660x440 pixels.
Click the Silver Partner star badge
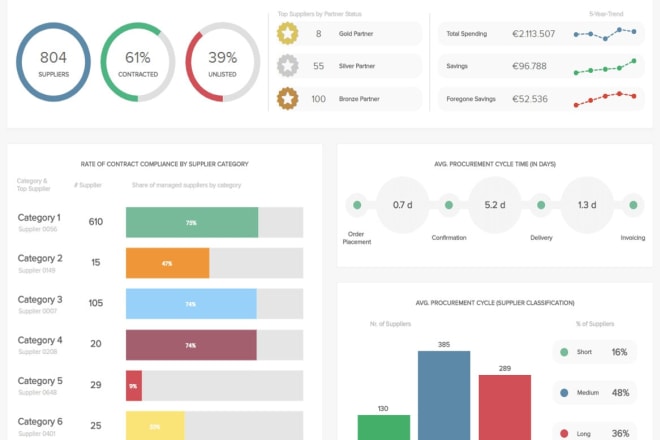pyautogui.click(x=287, y=66)
